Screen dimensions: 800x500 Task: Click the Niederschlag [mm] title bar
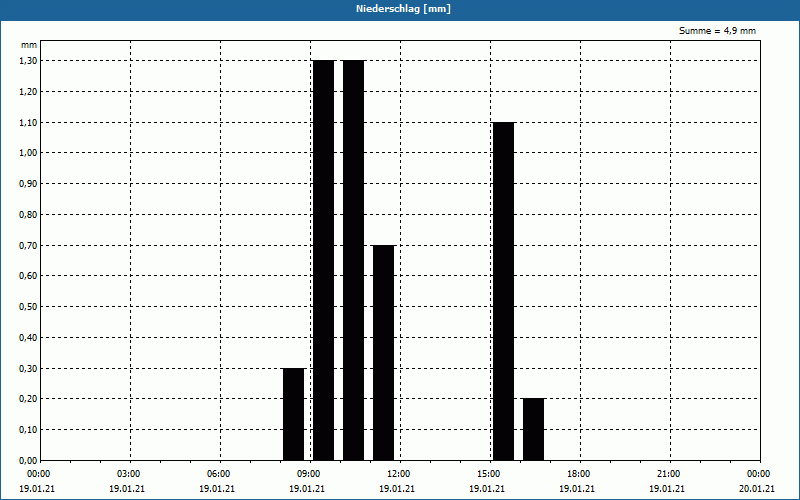coord(400,9)
